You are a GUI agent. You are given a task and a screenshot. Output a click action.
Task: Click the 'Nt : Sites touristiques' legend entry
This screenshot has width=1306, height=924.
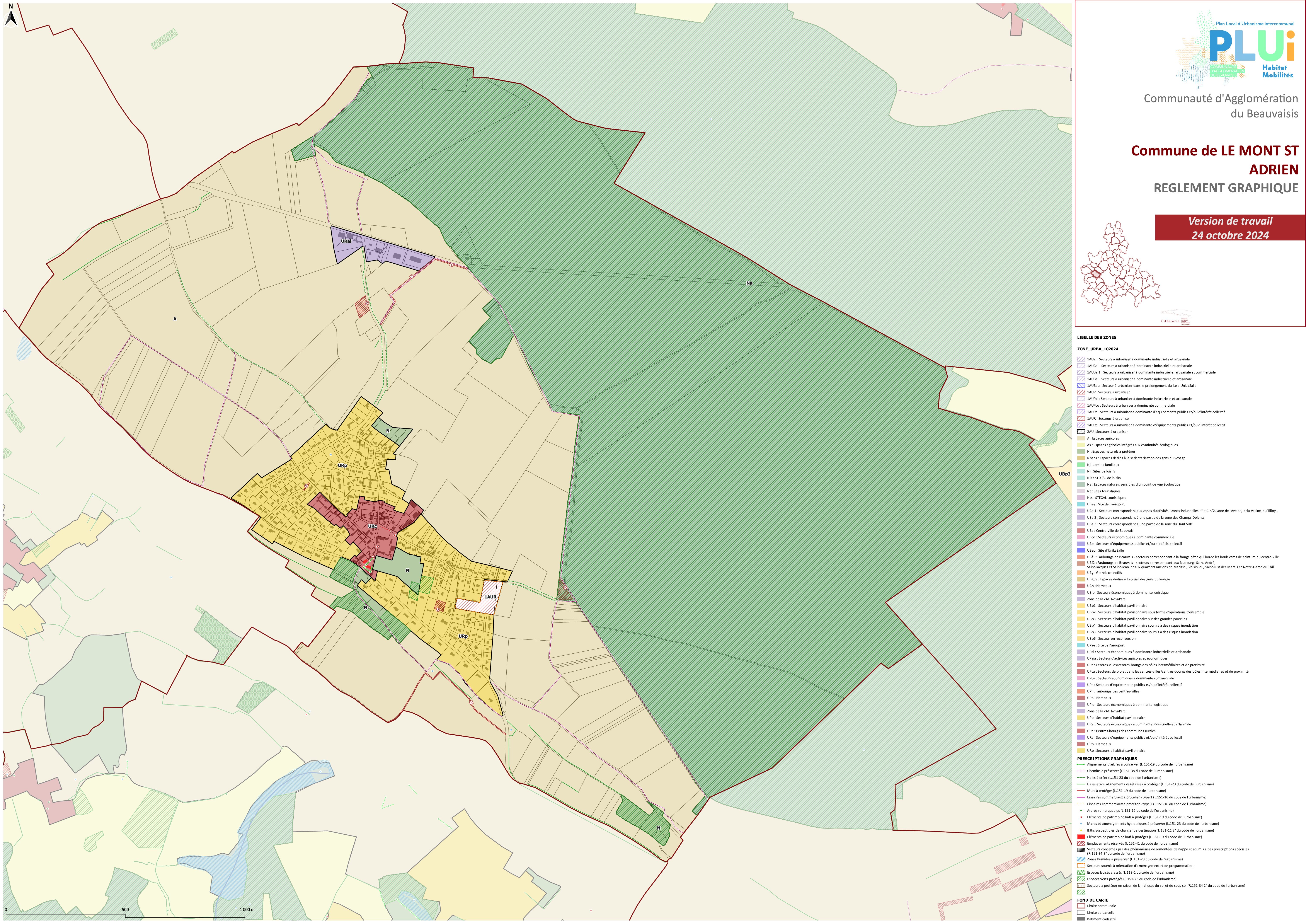click(x=1103, y=491)
